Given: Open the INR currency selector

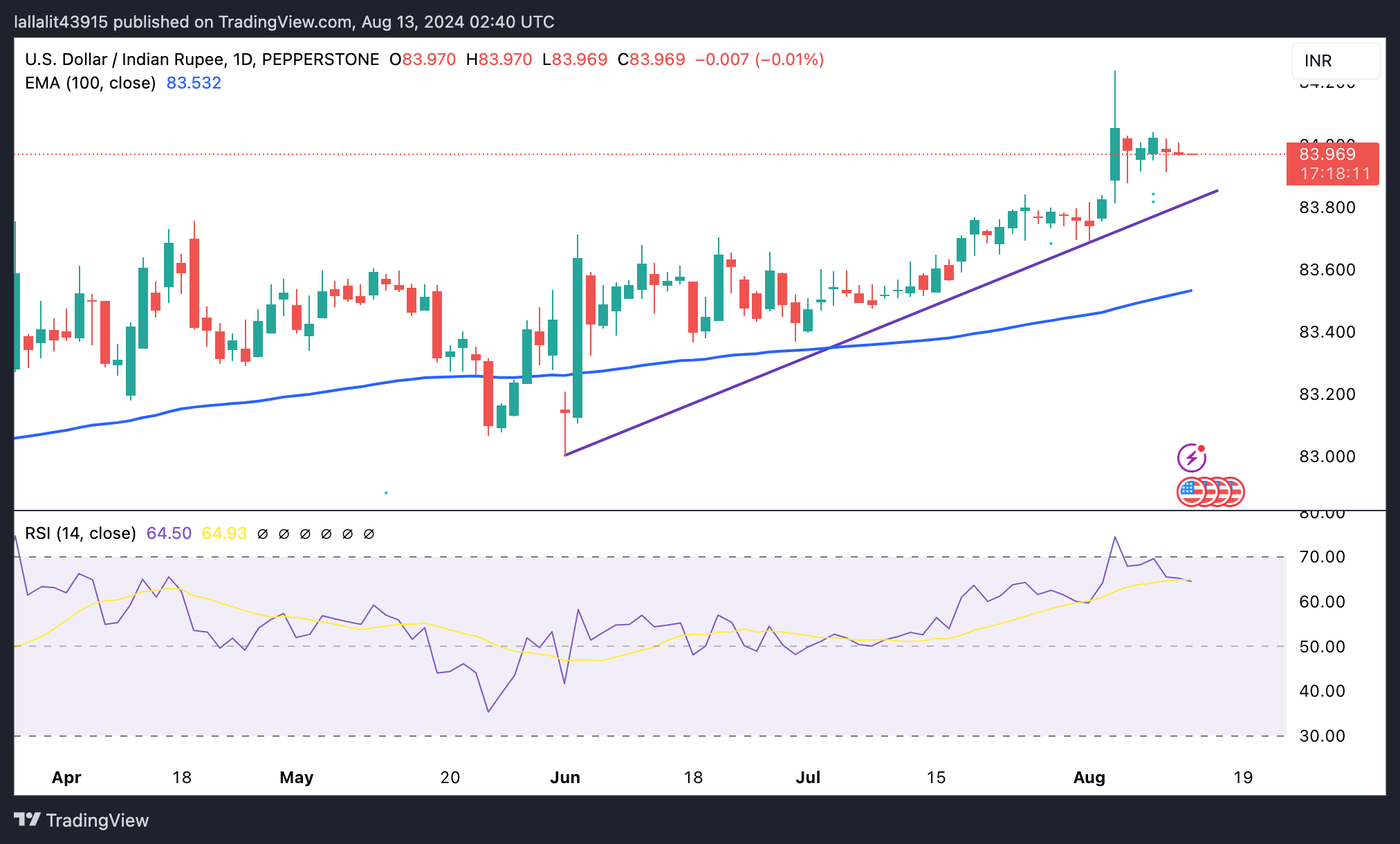Looking at the screenshot, I should 1335,61.
